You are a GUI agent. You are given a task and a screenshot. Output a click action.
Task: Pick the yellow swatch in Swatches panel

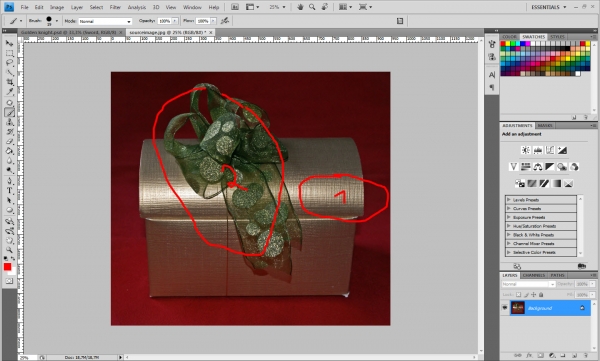(x=508, y=44)
